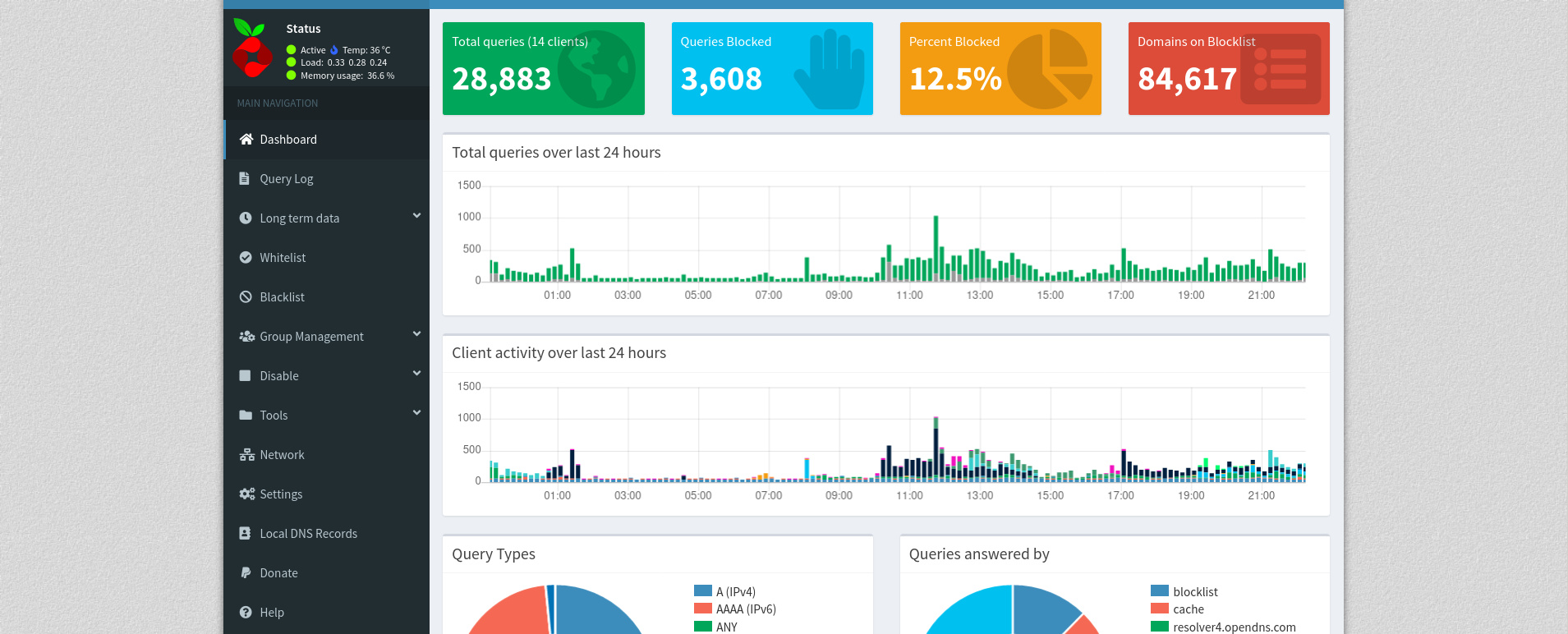Image resolution: width=1568 pixels, height=634 pixels.
Task: Toggle the resolver4.opendns.com legend swatch
Action: (x=1160, y=627)
